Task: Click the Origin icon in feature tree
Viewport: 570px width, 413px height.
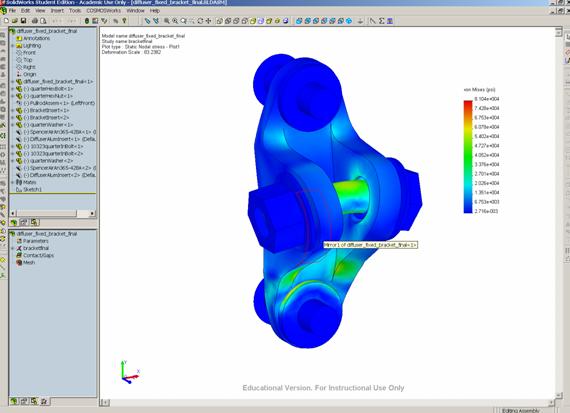Action: [x=19, y=74]
